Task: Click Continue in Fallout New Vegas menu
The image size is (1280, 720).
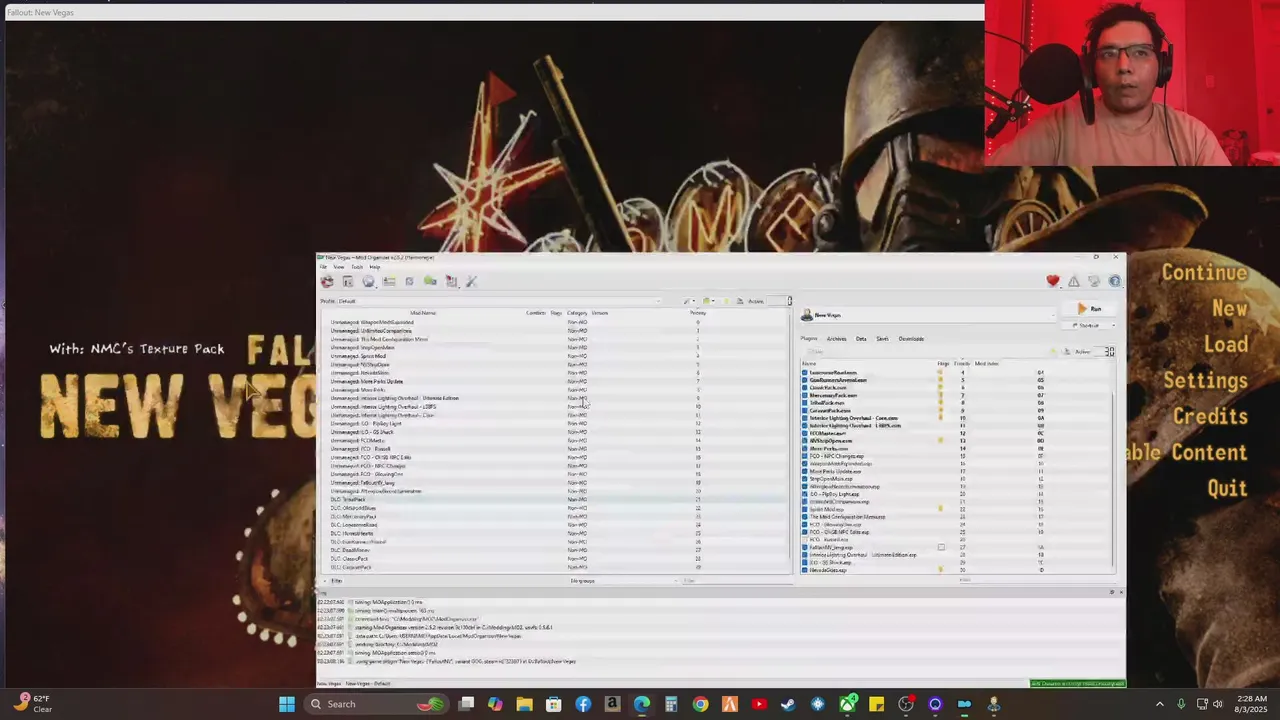Action: tap(1204, 273)
